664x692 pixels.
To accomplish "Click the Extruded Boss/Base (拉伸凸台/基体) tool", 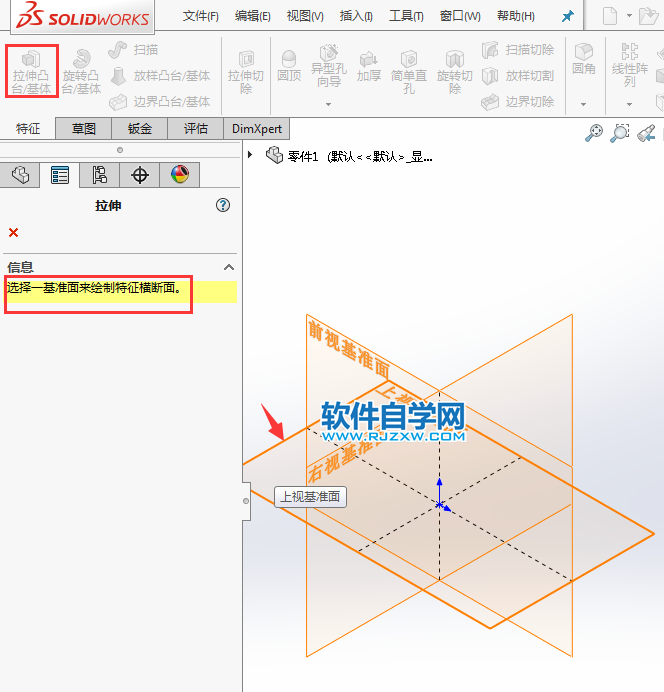I will (31, 71).
